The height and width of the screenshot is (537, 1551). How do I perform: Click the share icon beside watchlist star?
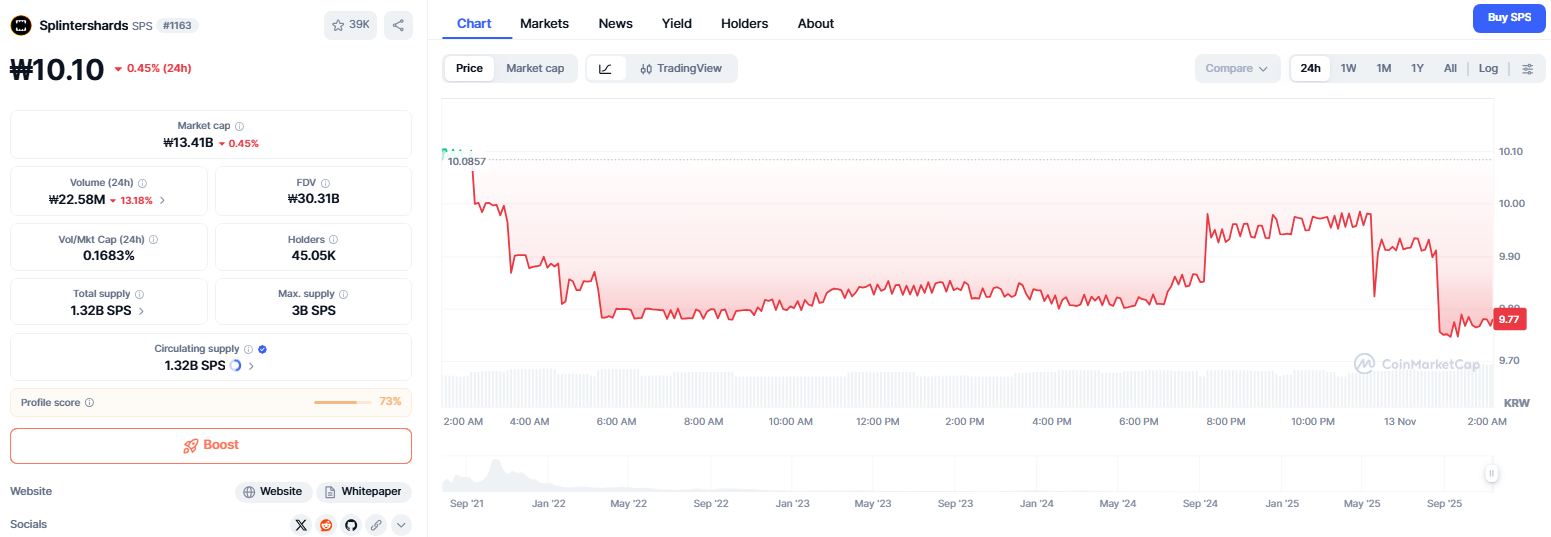point(398,25)
